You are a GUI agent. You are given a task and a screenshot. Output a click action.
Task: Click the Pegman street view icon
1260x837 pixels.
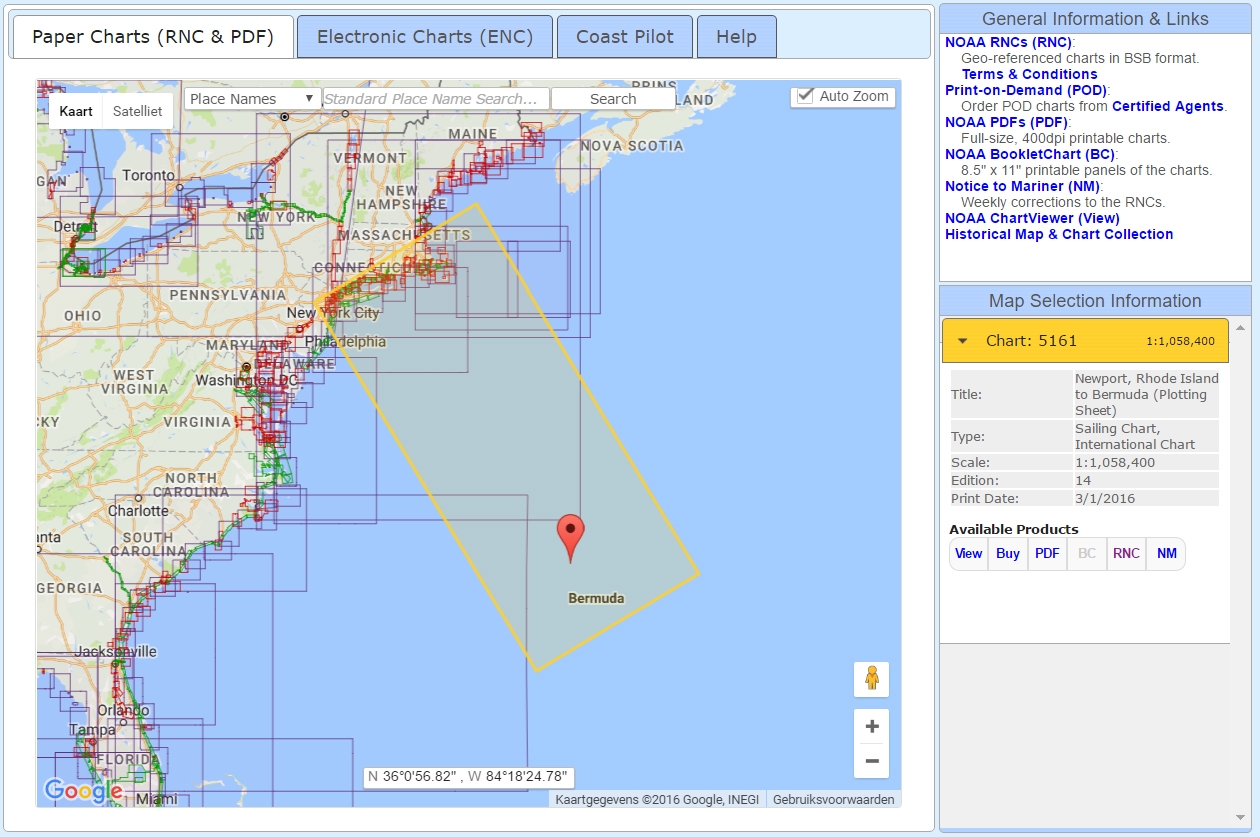click(871, 679)
